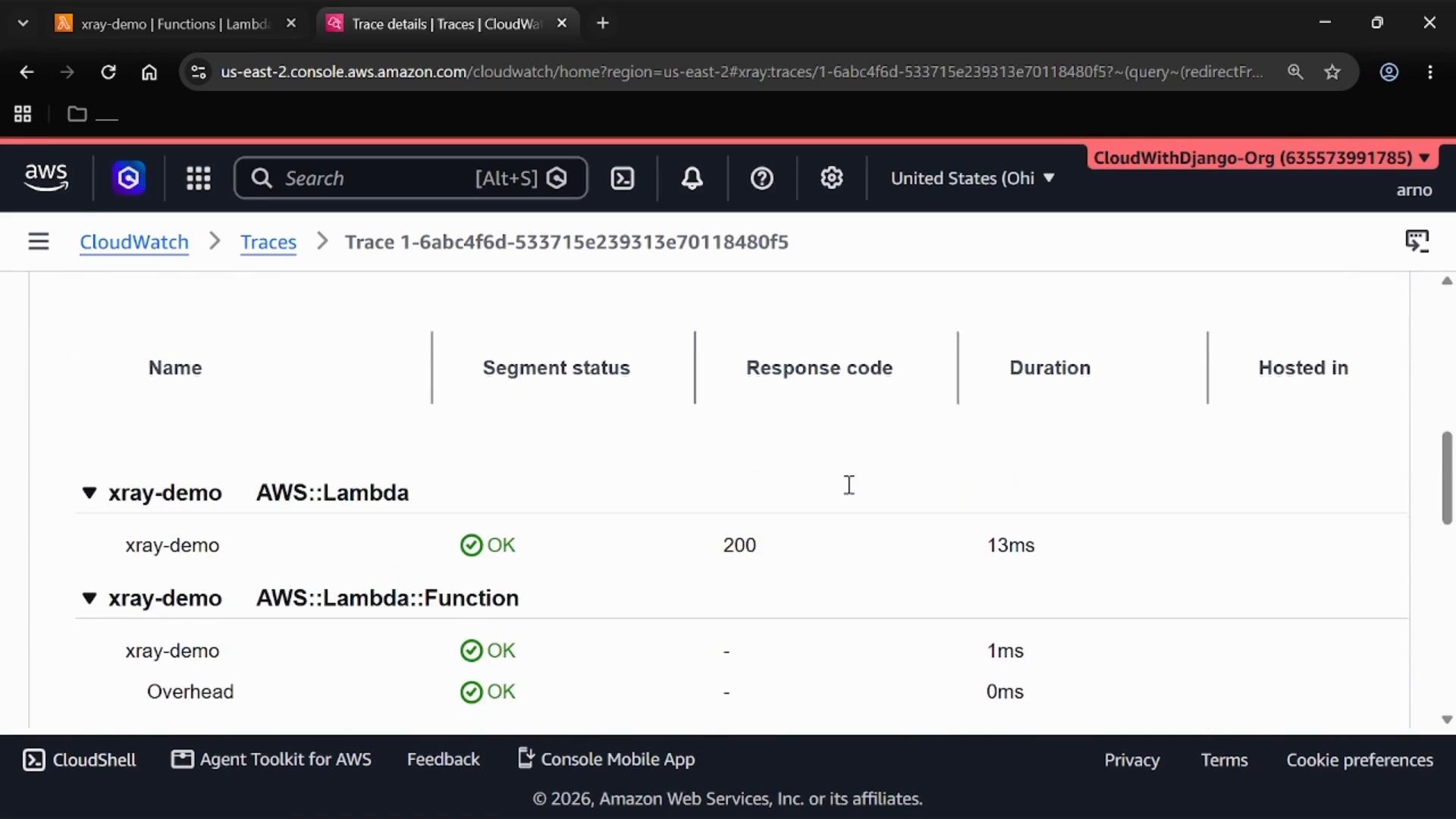The height and width of the screenshot is (819, 1456).
Task: Open Cookie preferences
Action: (1360, 761)
